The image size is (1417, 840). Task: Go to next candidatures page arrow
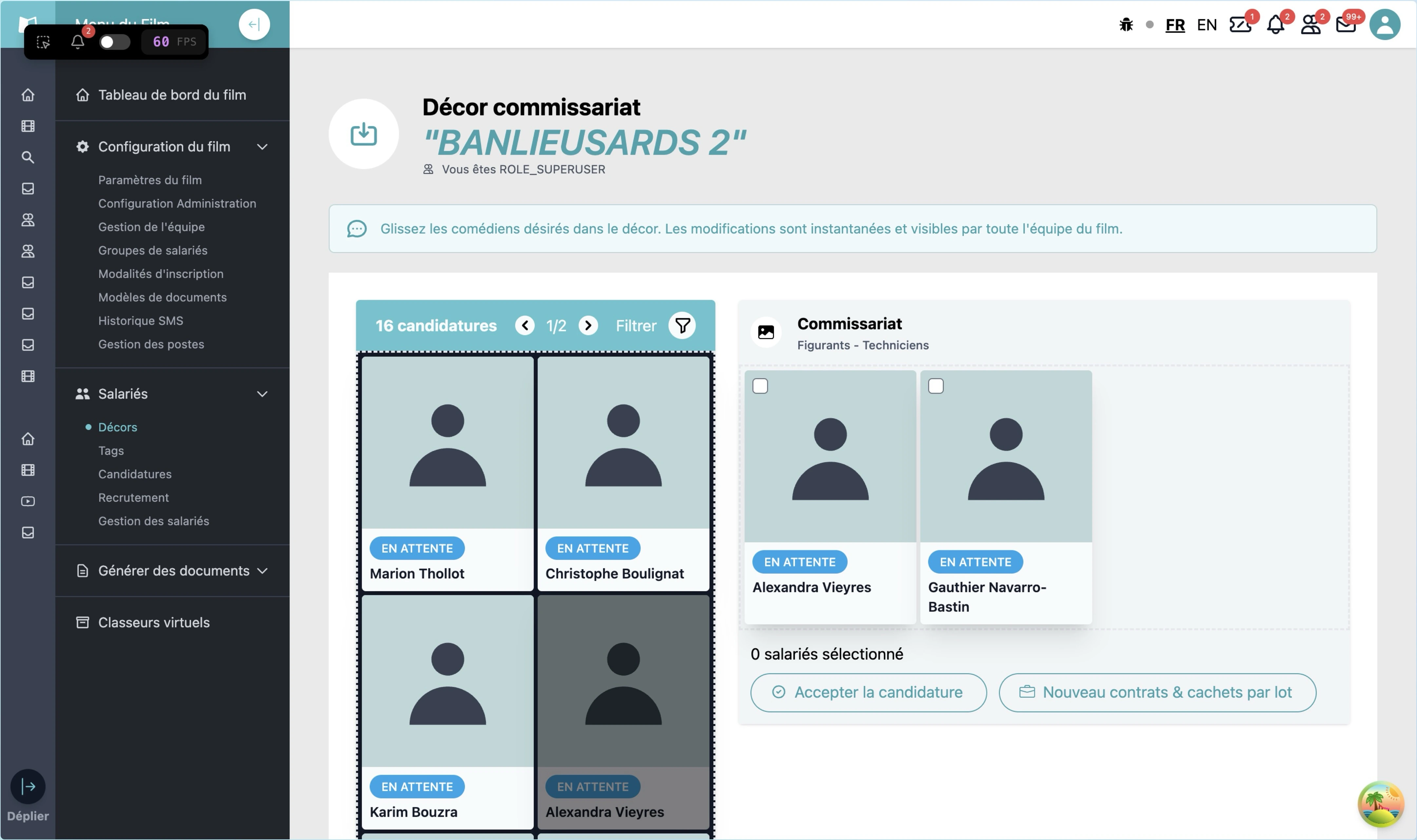[x=588, y=325]
